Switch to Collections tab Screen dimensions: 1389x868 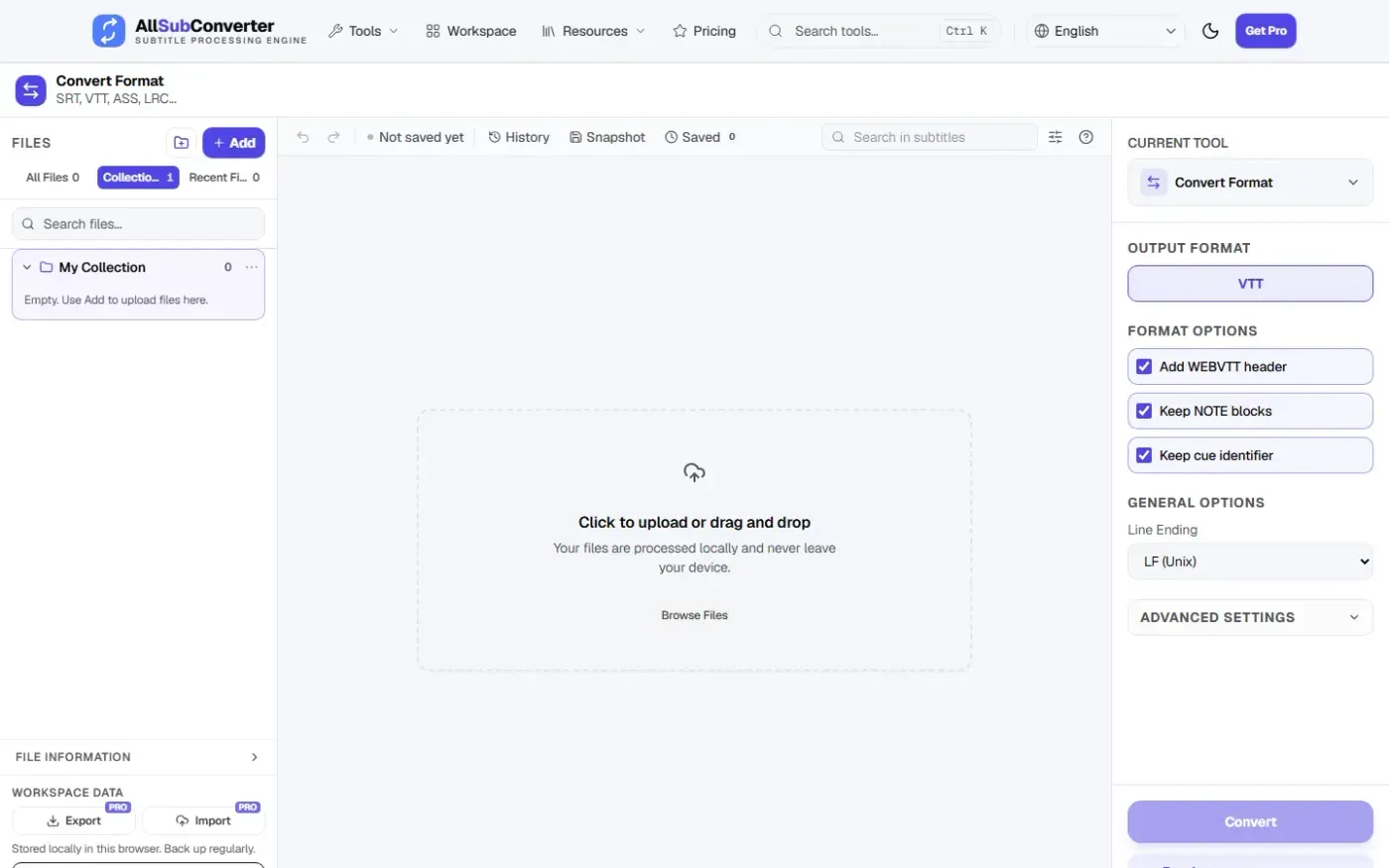[x=138, y=178]
